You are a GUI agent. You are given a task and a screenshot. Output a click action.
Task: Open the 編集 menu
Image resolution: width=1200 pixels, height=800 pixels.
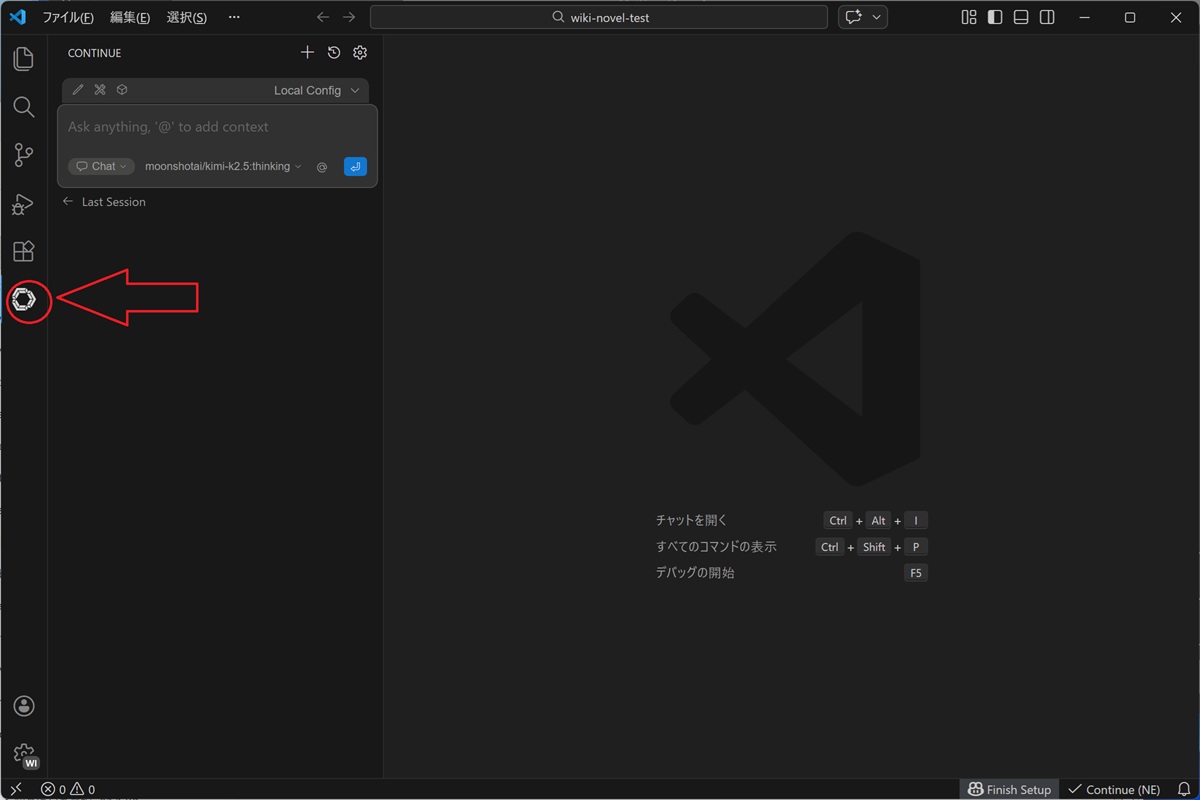(x=130, y=18)
